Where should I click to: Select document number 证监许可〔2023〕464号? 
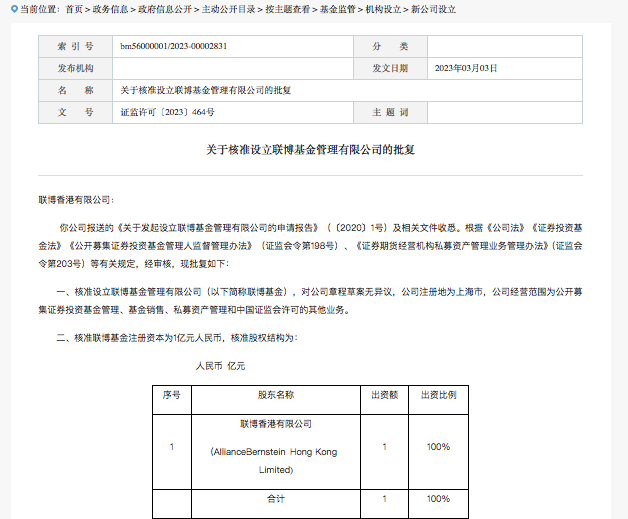pyautogui.click(x=167, y=112)
